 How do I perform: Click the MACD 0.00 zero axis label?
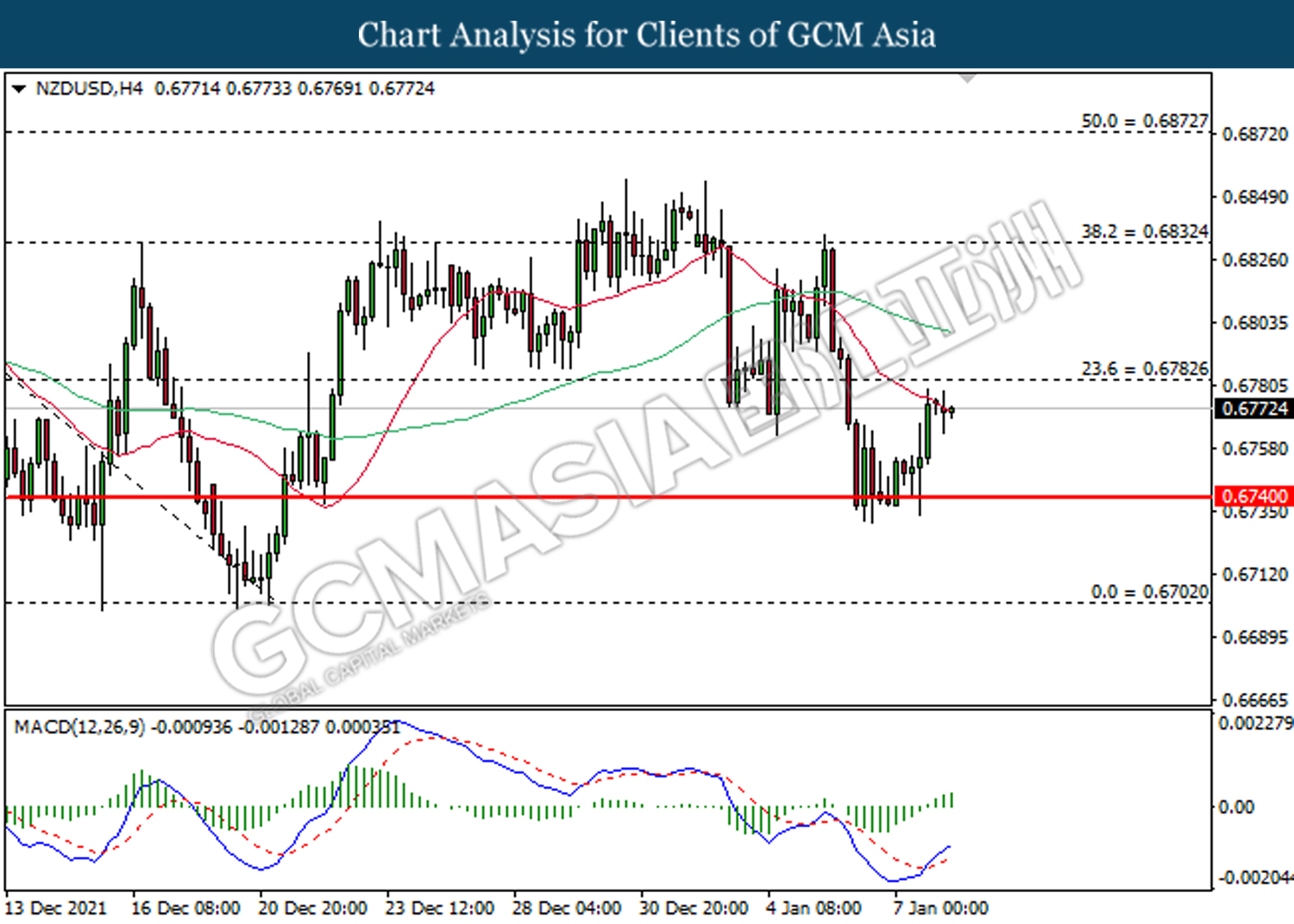(x=1235, y=808)
